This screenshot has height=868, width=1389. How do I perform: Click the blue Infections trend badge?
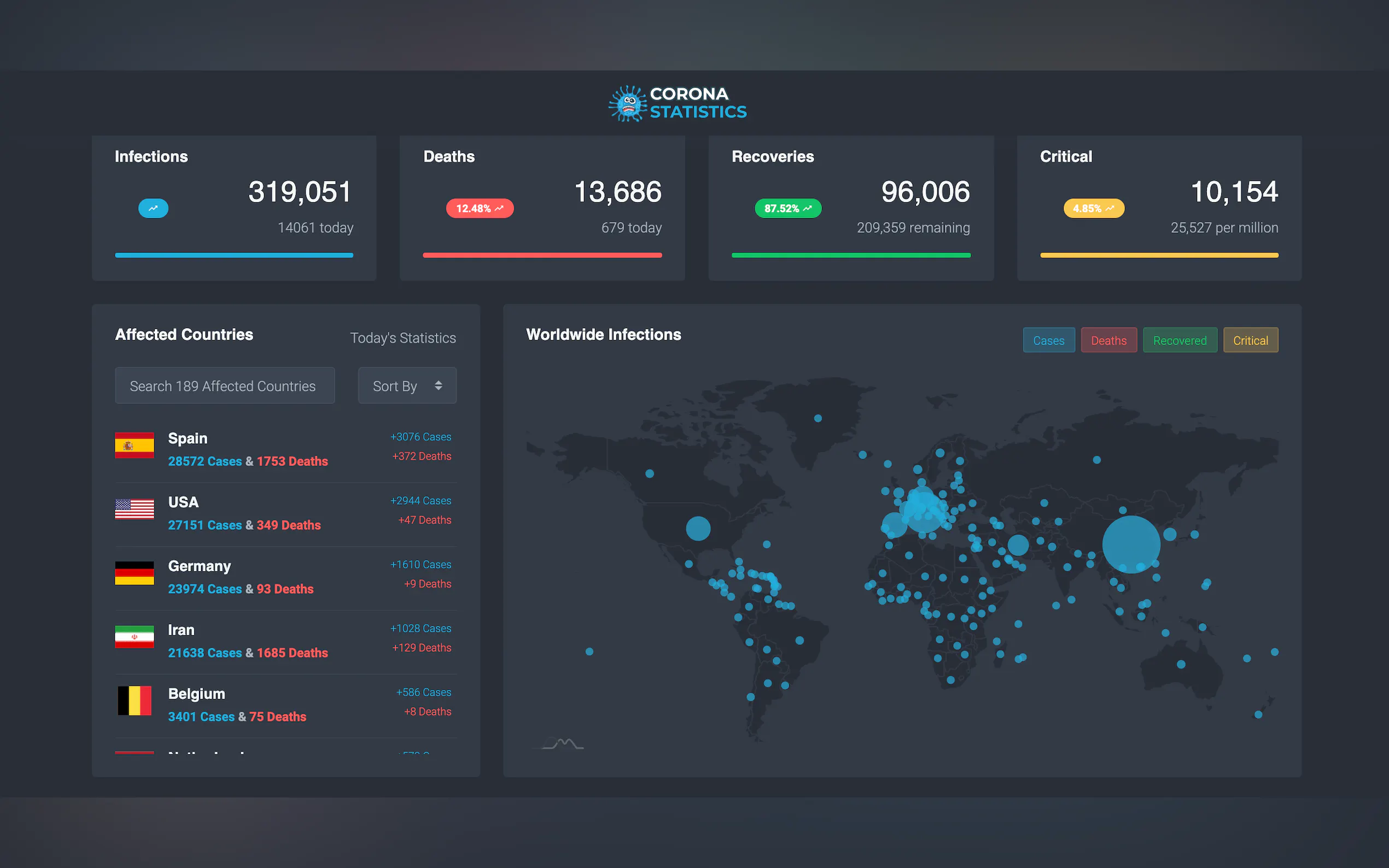click(x=153, y=208)
